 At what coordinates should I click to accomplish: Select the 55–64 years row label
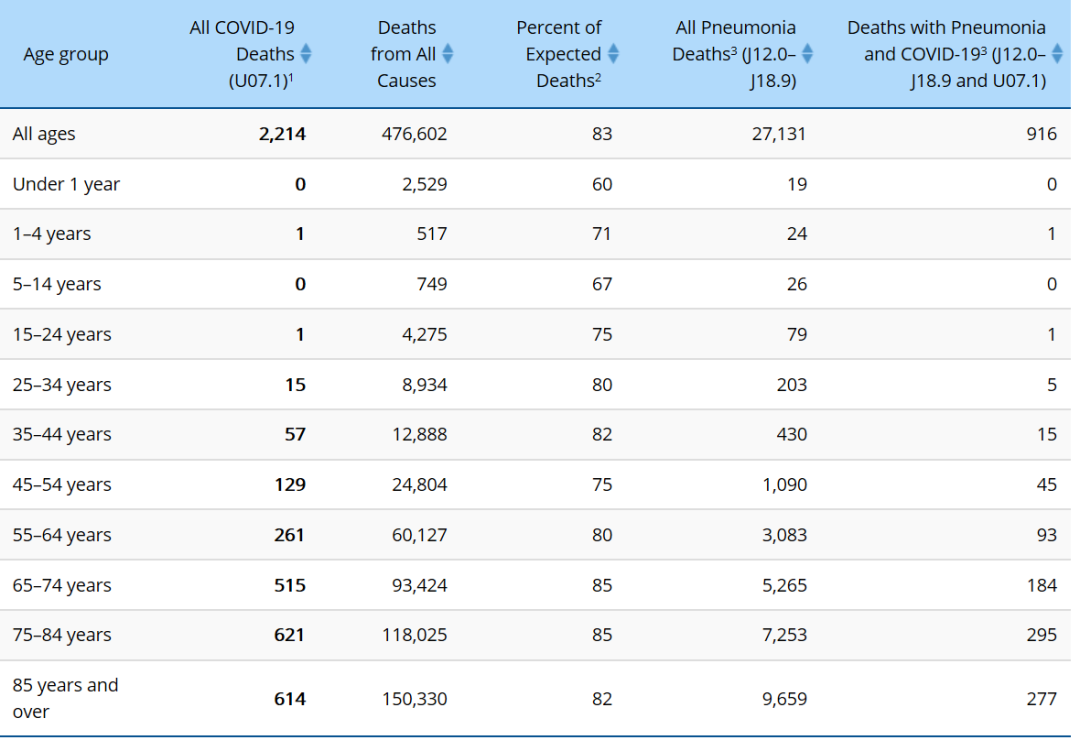[62, 535]
